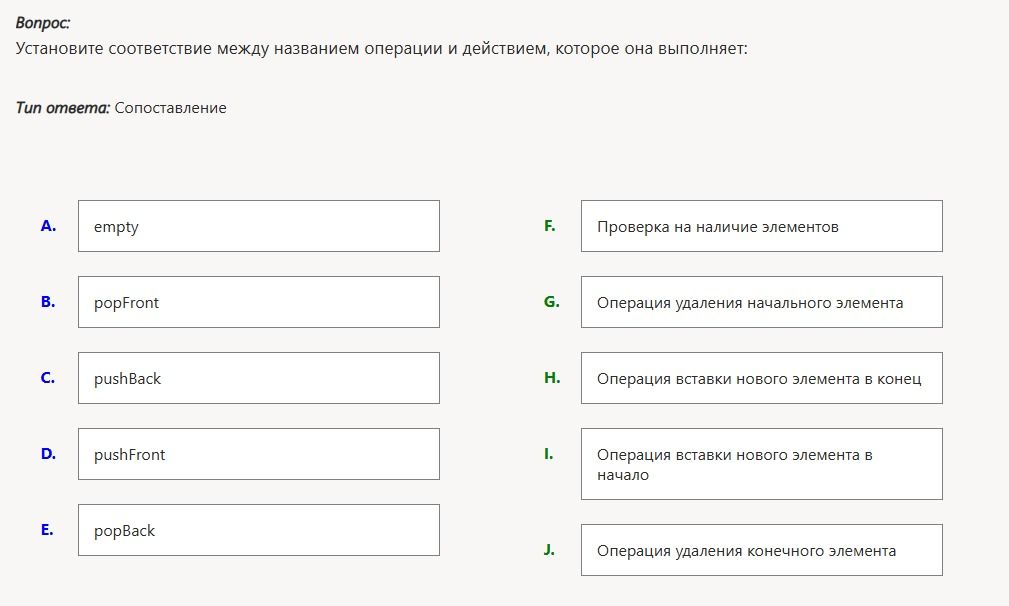Screen dimensions: 1009x606
Task: Click the green letter F label
Action: 550,226
